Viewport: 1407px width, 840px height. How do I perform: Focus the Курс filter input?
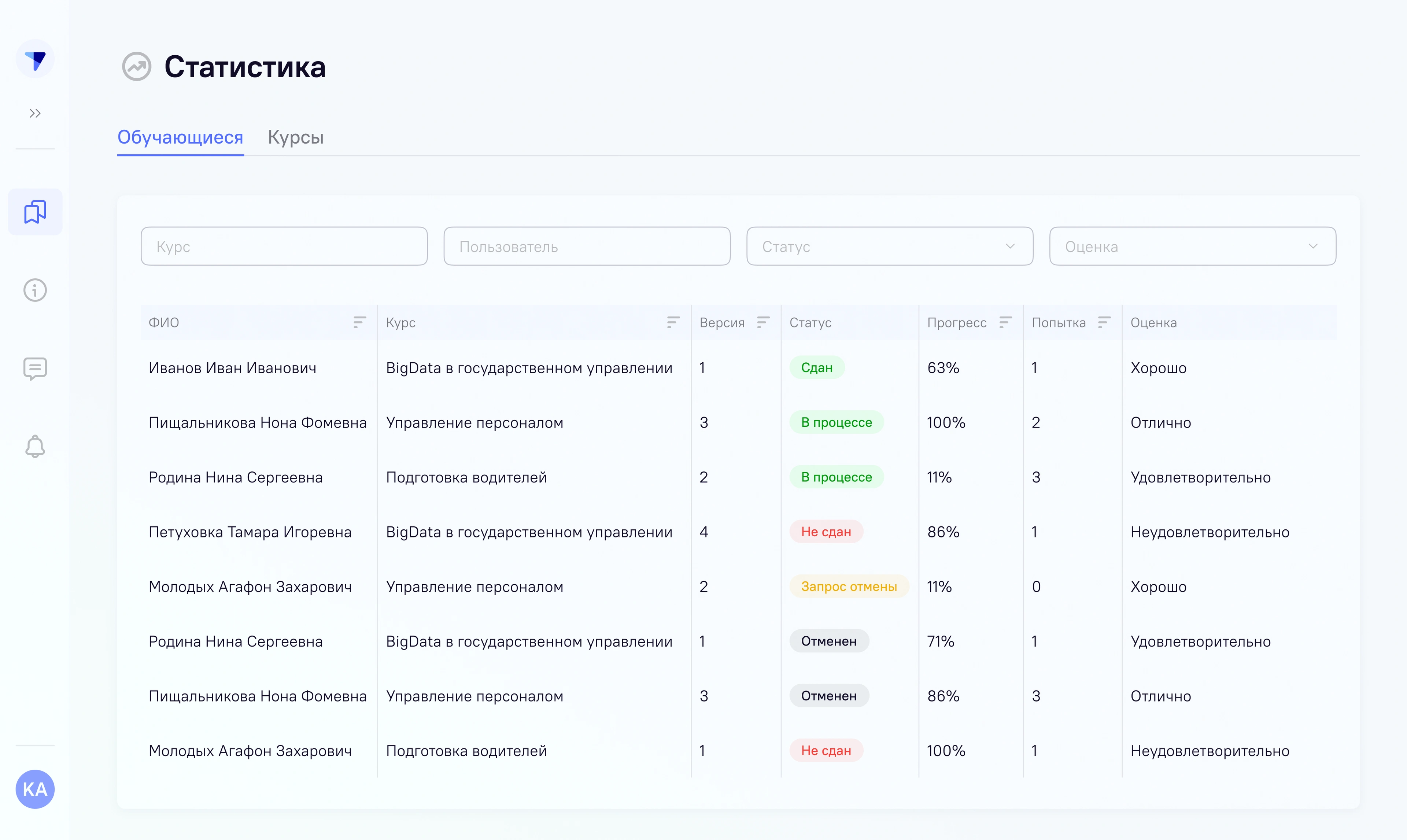coord(284,246)
